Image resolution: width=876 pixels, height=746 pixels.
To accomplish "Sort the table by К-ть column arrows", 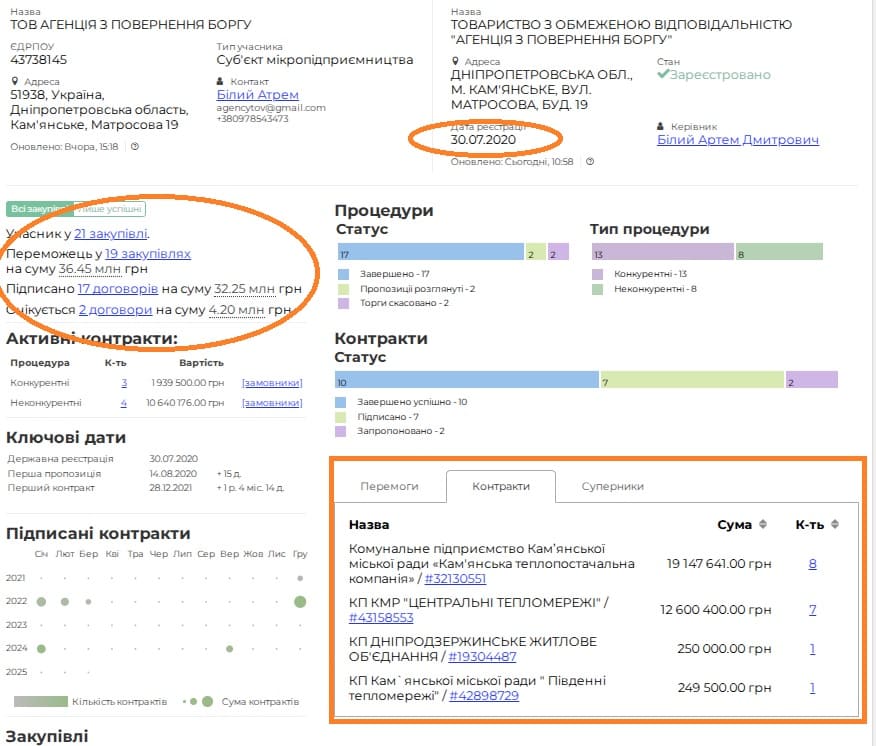I will click(x=835, y=525).
